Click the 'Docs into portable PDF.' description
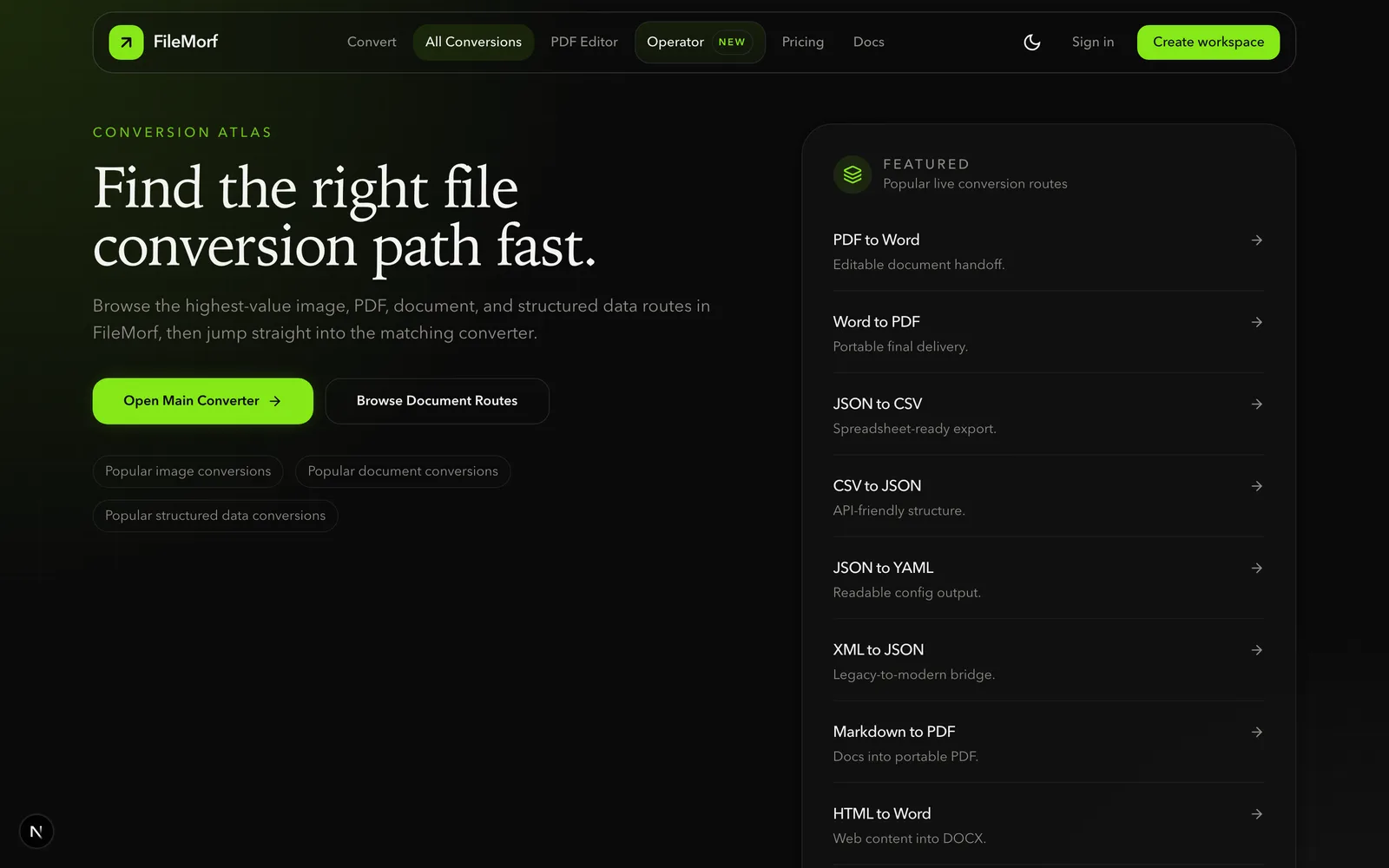The height and width of the screenshot is (868, 1389). [x=905, y=757]
